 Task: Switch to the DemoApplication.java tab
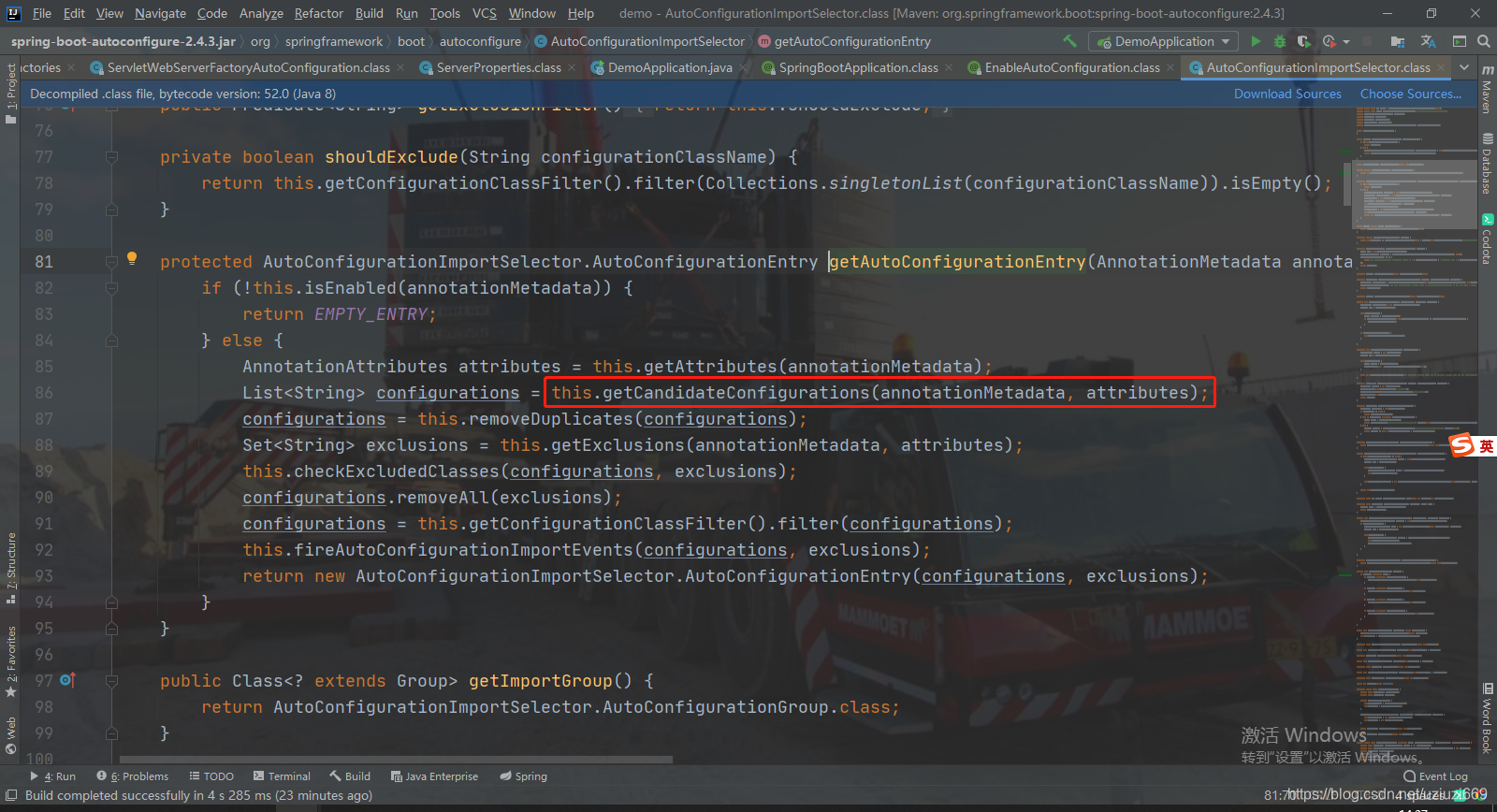[x=670, y=67]
